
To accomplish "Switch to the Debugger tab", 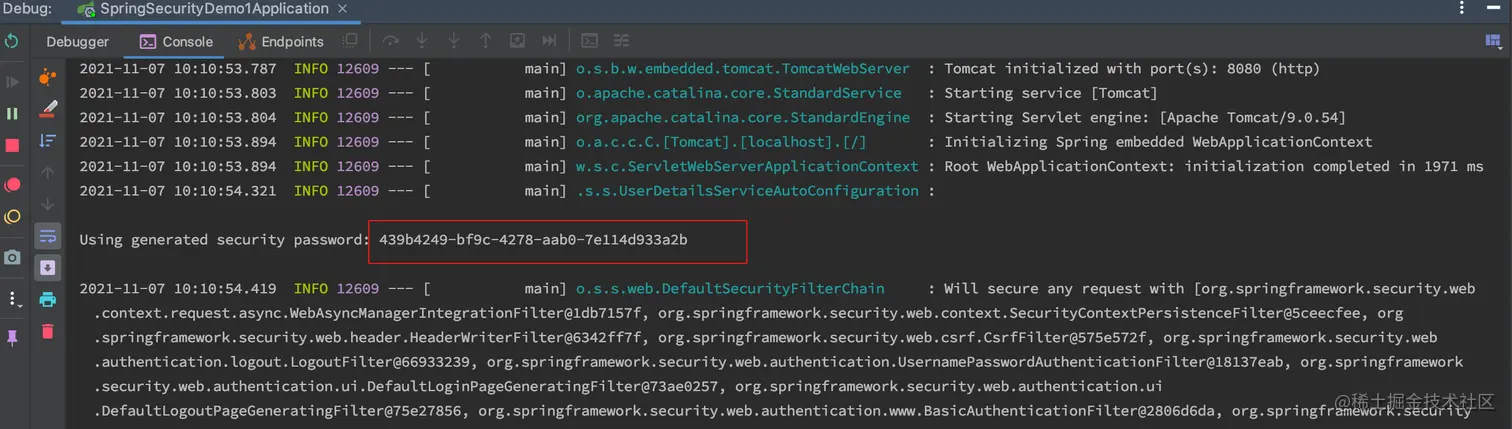I will [x=78, y=41].
